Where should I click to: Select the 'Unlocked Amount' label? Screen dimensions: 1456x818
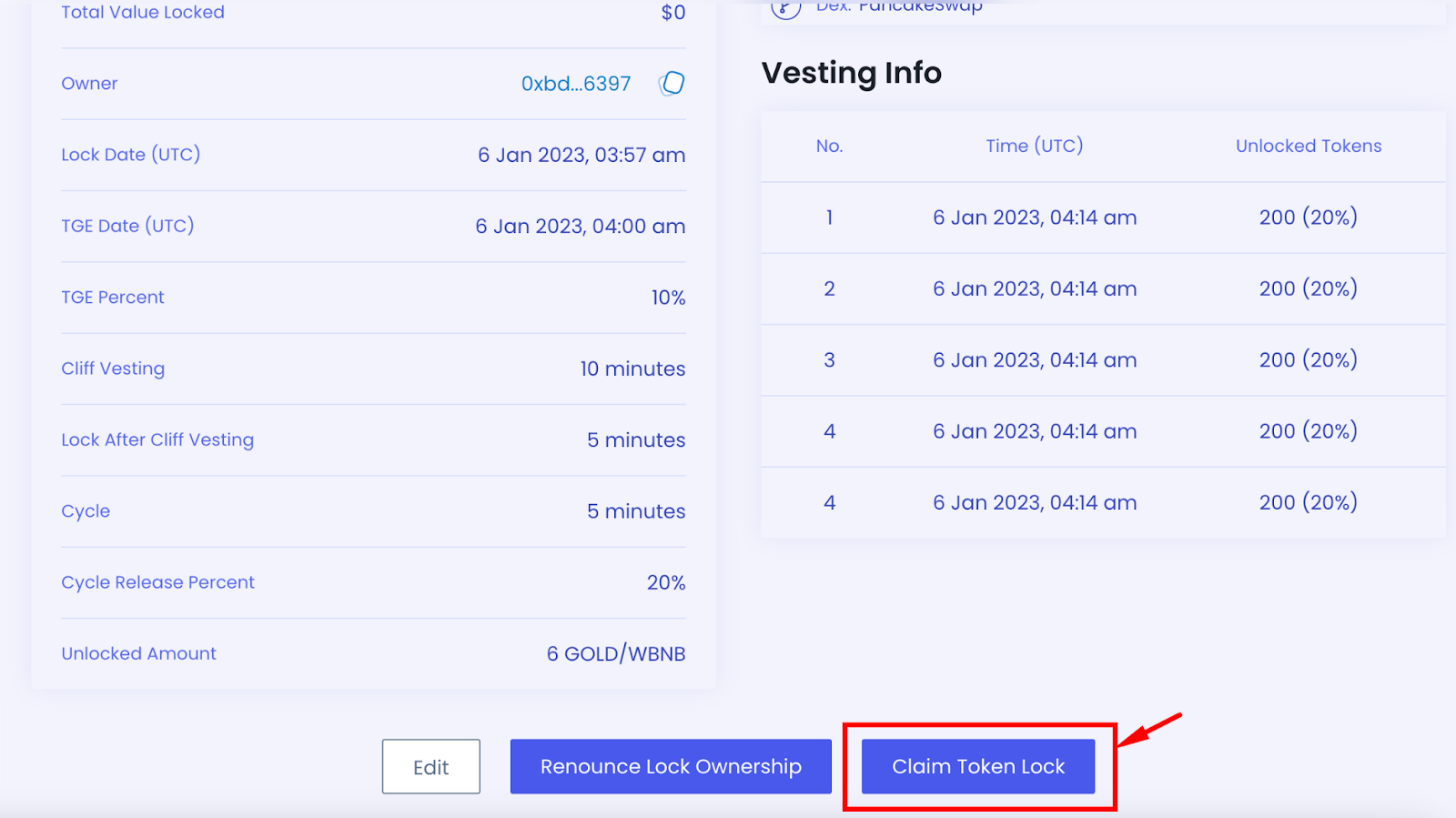139,653
